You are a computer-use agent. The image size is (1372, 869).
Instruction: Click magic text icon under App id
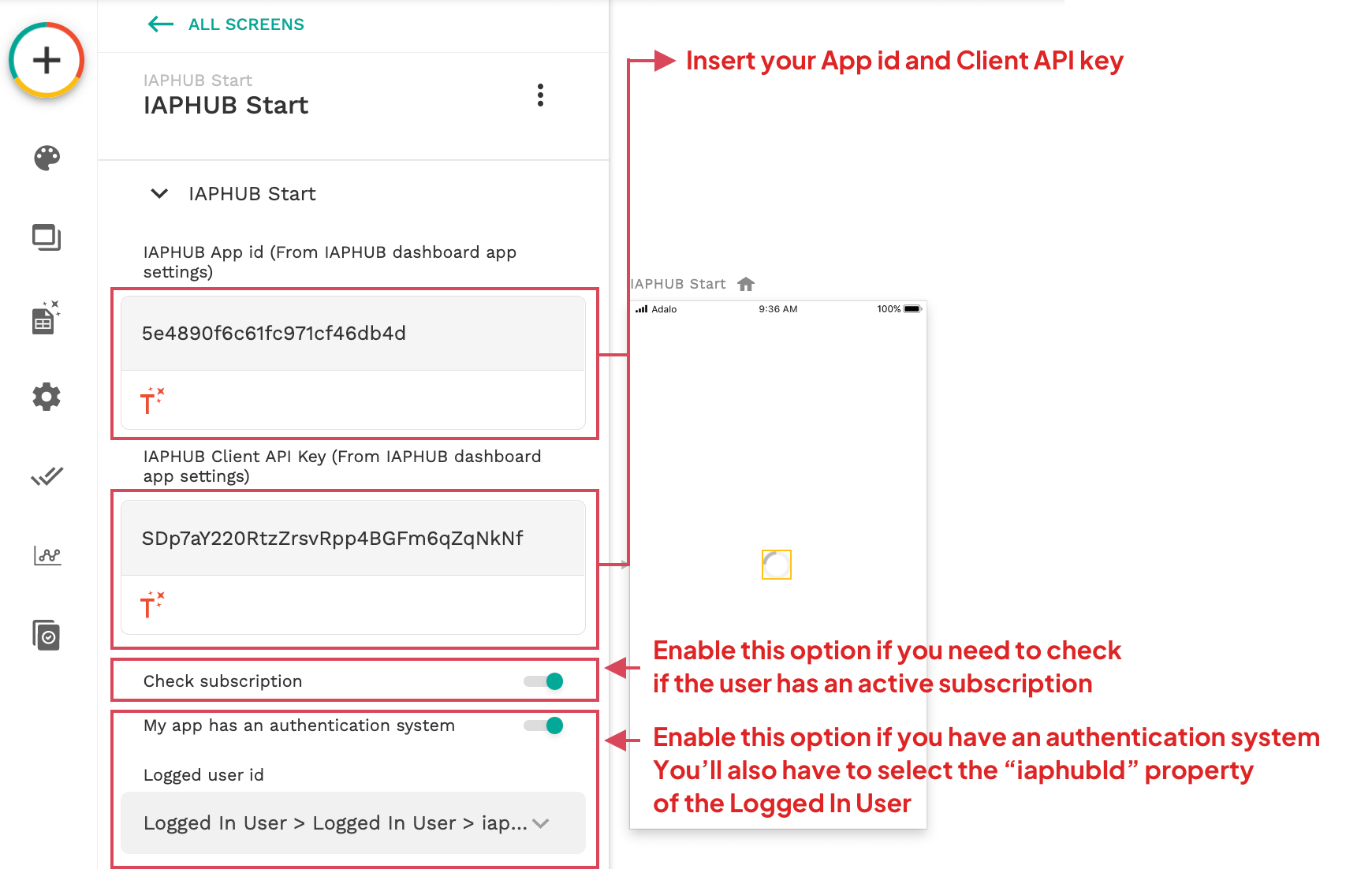151,401
